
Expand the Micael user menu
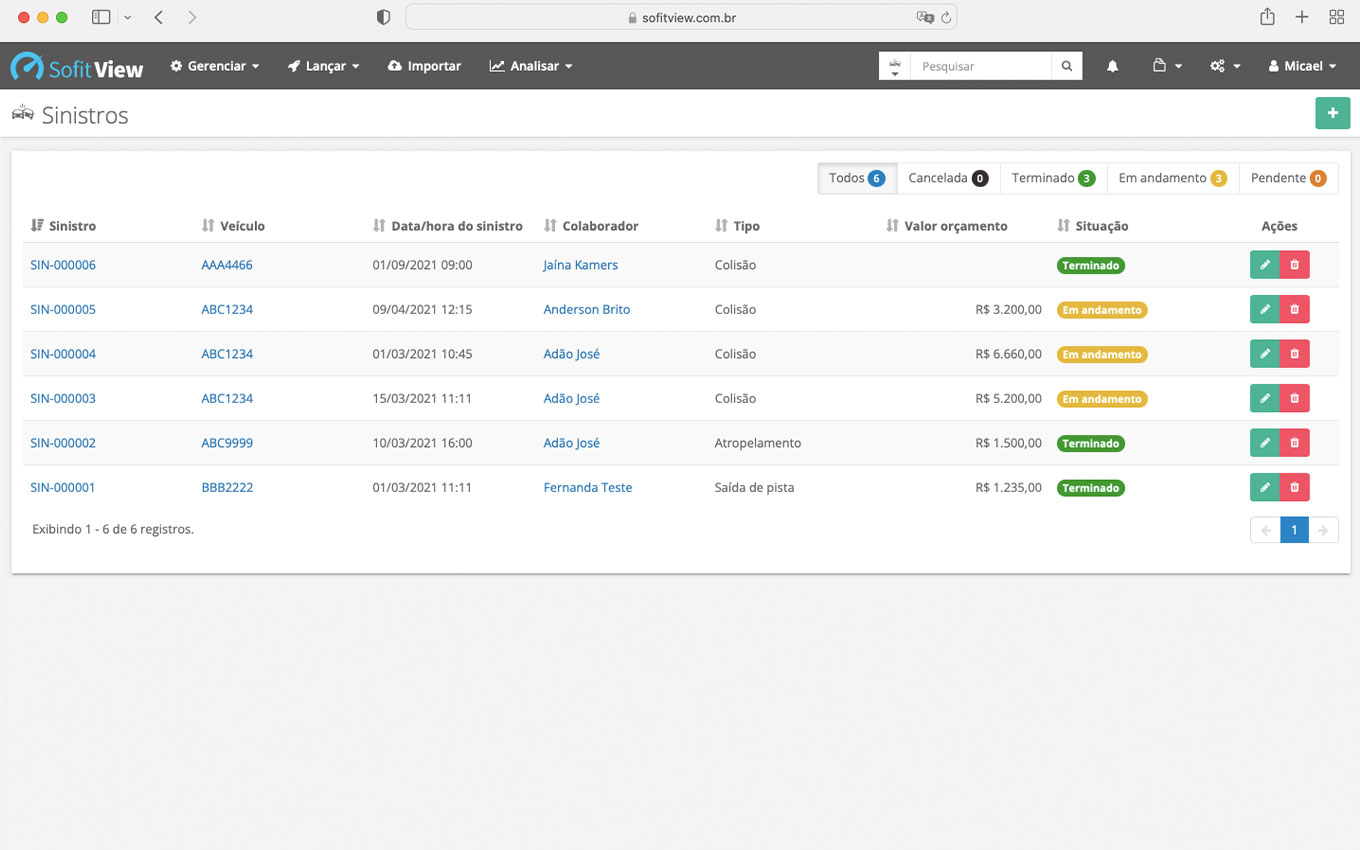coord(1302,66)
